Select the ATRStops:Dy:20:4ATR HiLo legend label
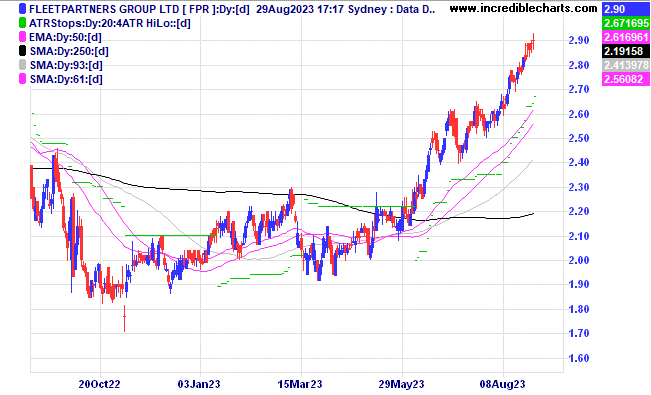Screen dimensions: 651x395 [110, 23]
